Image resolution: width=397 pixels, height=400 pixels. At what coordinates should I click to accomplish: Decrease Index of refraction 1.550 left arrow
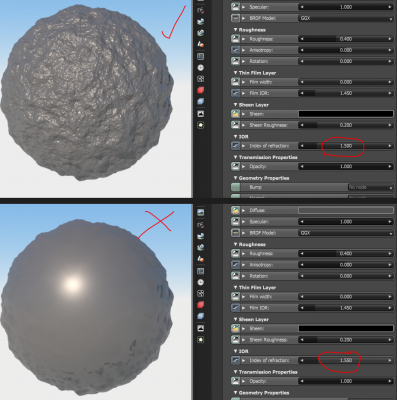[x=302, y=360]
